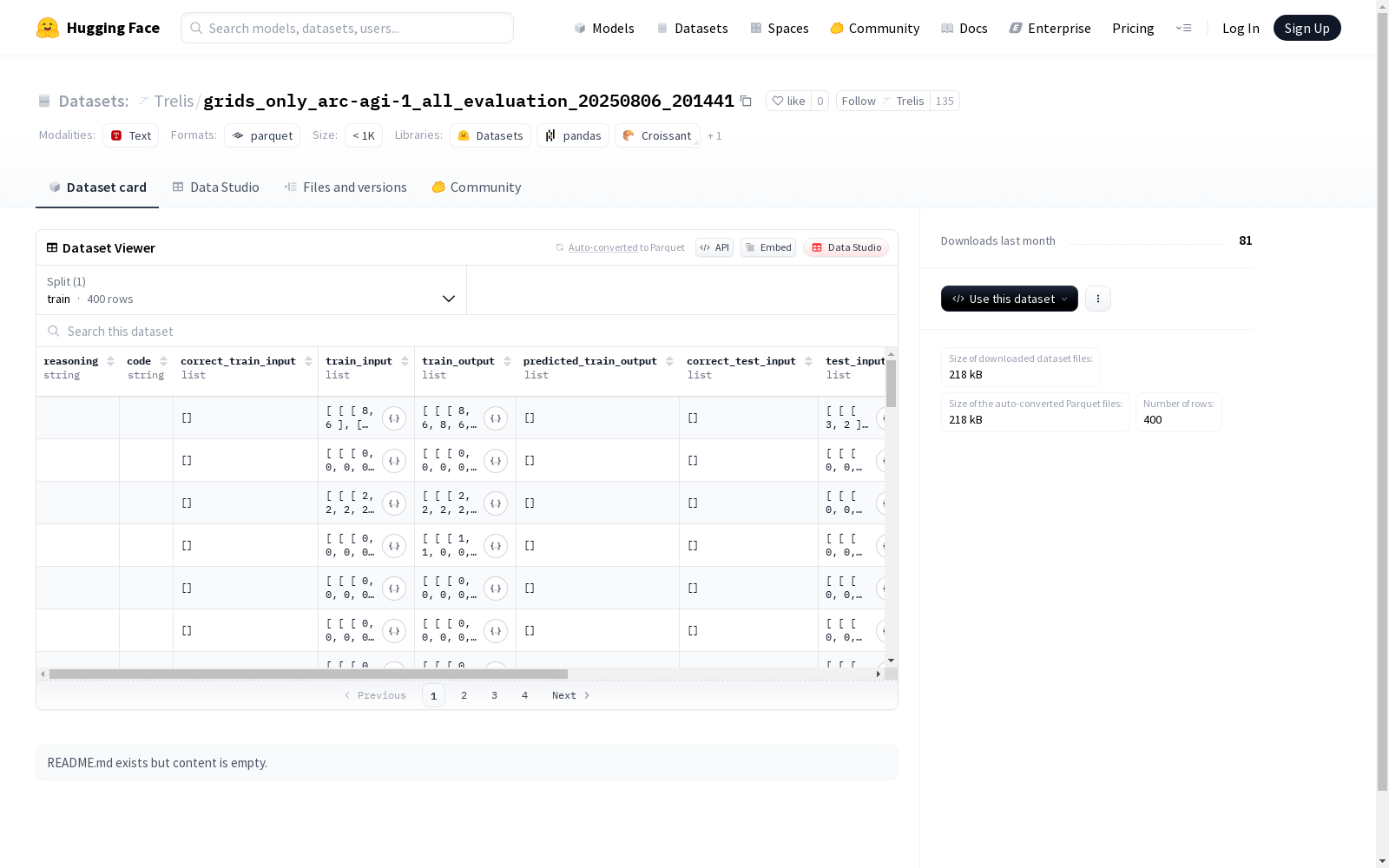The image size is (1389, 868).
Task: Open the Use this dataset dropdown
Action: [1010, 299]
